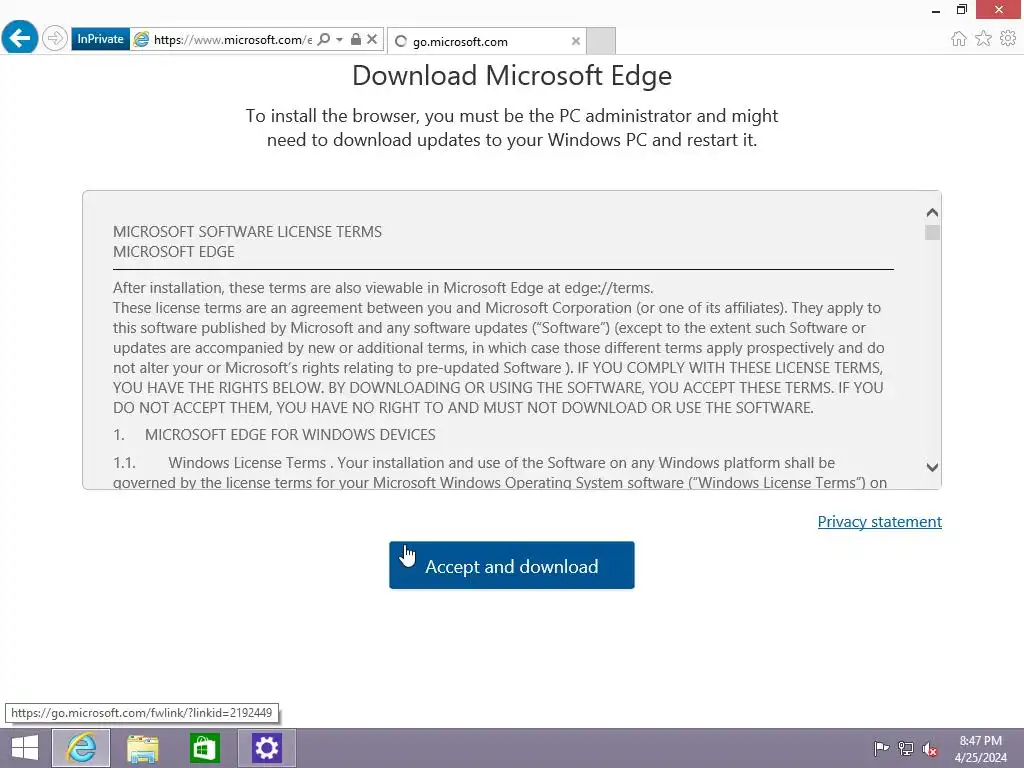
Task: Click the InPrivate indicator badge
Action: (x=100, y=39)
